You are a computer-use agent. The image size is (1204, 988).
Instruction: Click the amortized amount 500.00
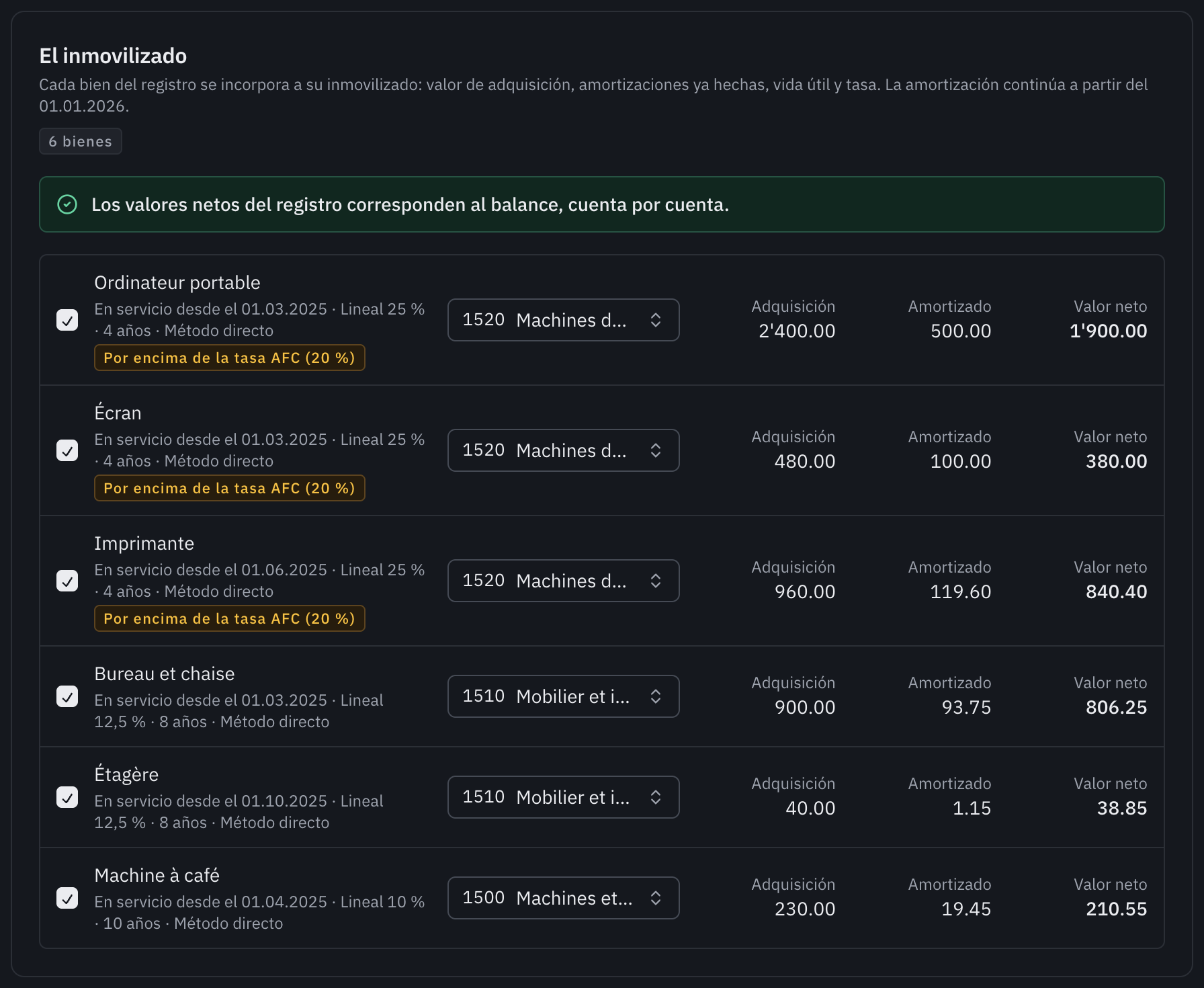coord(961,331)
